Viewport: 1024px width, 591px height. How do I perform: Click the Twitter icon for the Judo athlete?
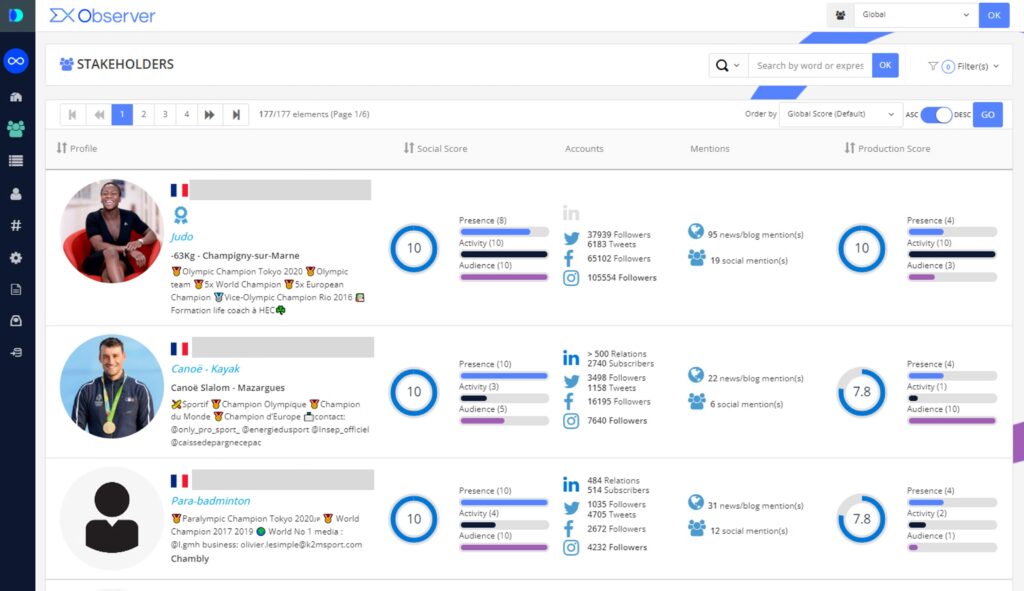click(571, 239)
